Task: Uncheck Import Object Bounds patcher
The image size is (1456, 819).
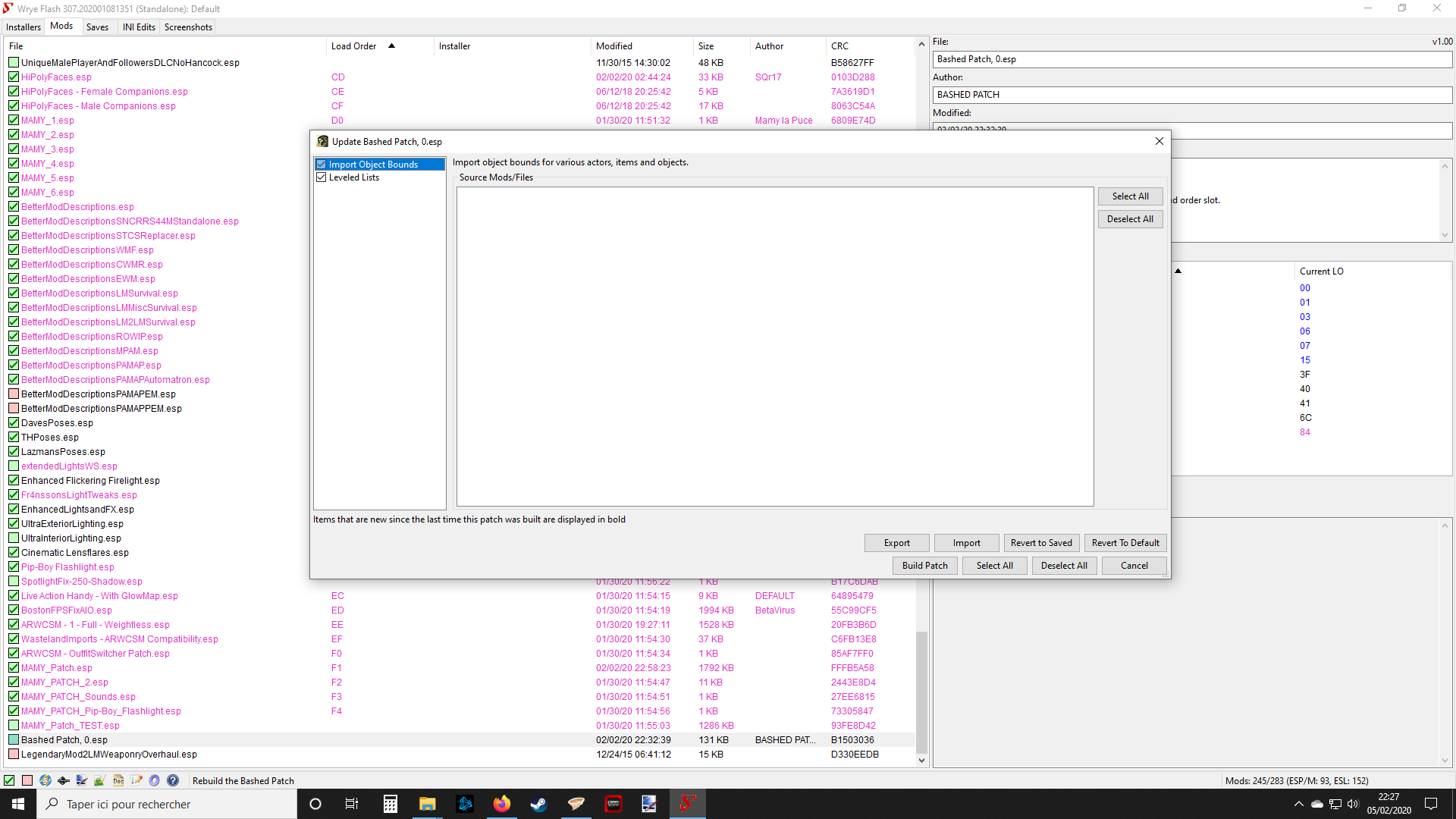Action: point(322,165)
